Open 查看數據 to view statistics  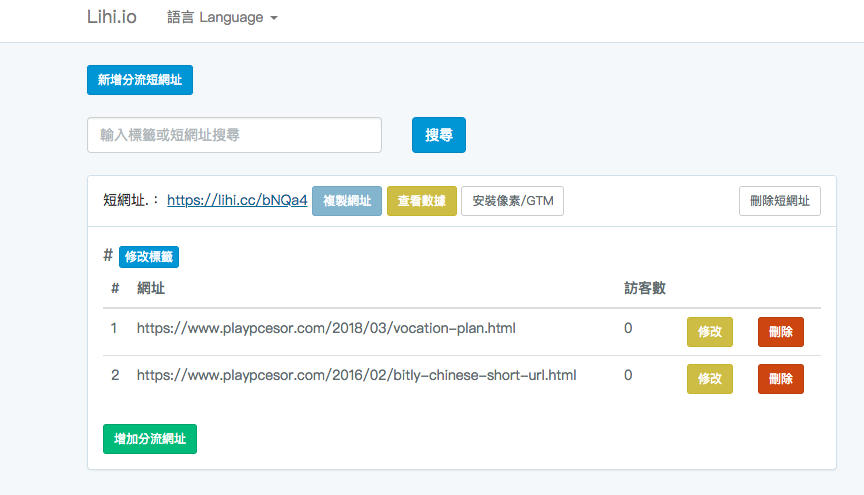[421, 201]
